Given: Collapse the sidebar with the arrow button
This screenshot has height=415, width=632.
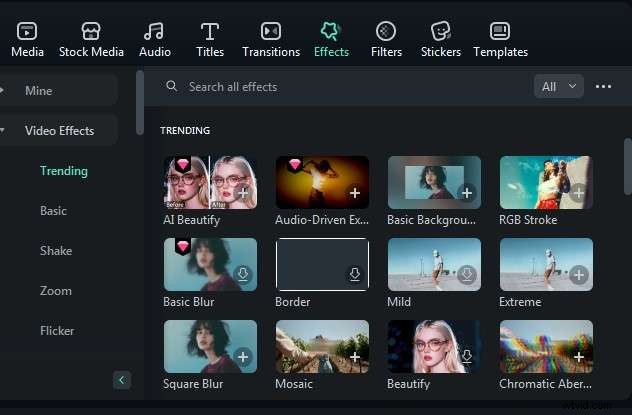Looking at the screenshot, I should coord(122,380).
